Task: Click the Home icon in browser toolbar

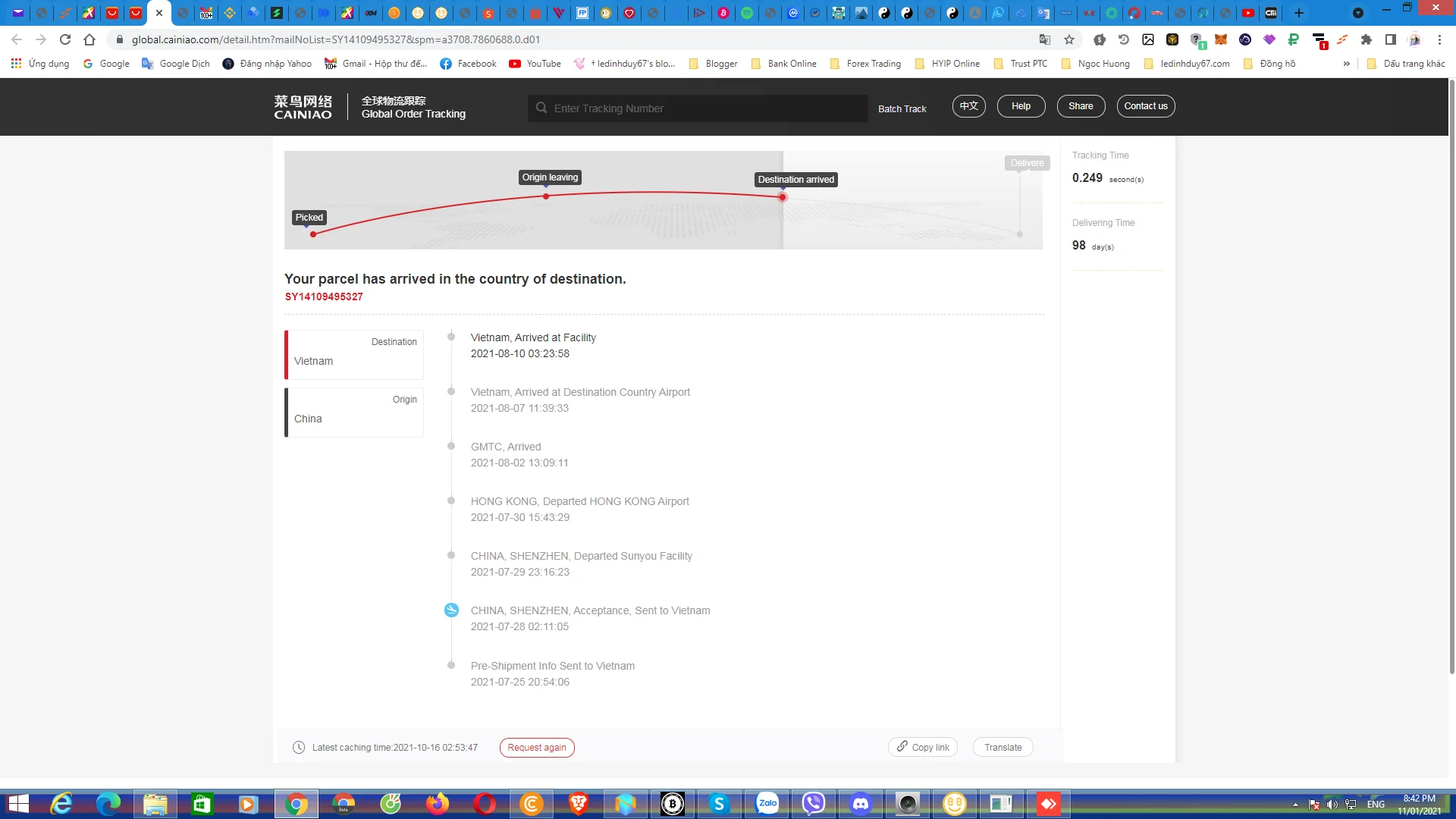Action: (x=89, y=39)
